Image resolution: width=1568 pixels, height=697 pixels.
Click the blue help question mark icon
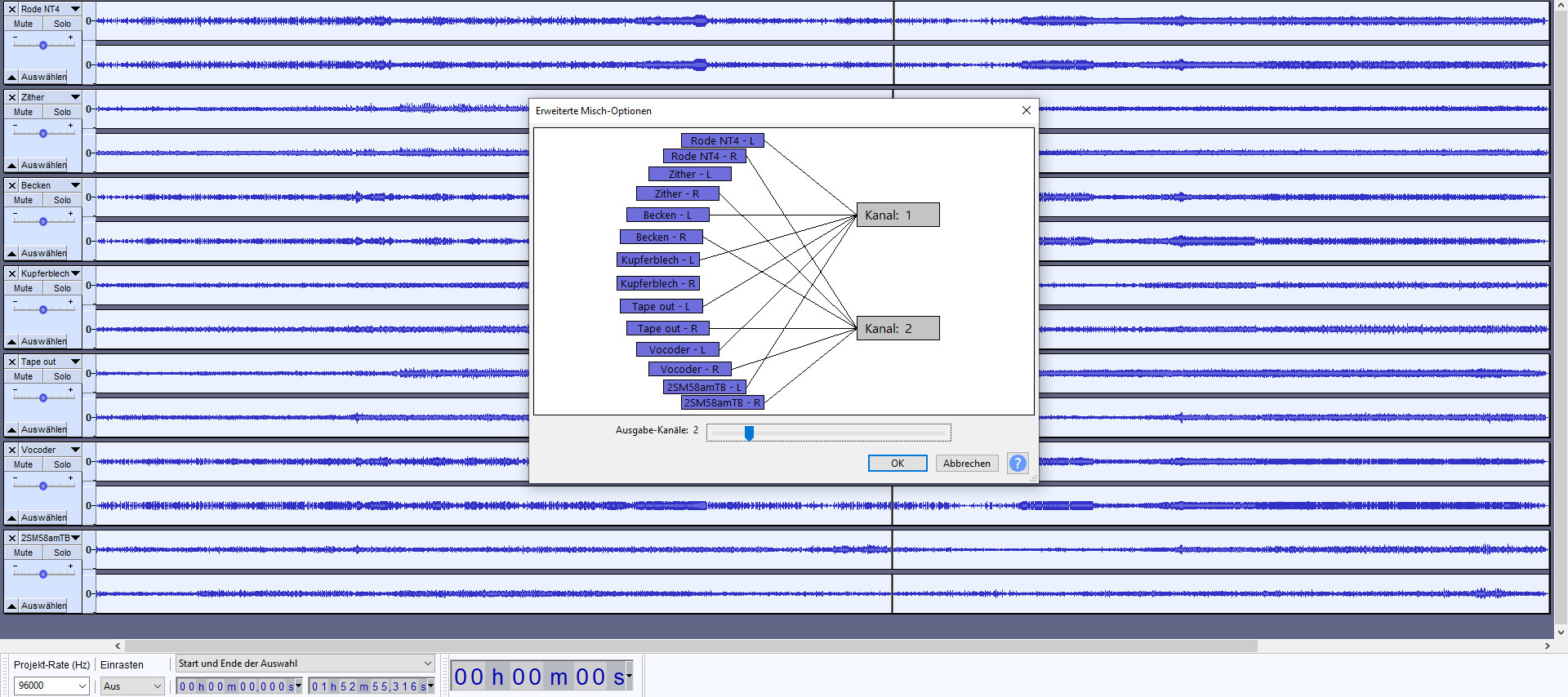click(1017, 463)
